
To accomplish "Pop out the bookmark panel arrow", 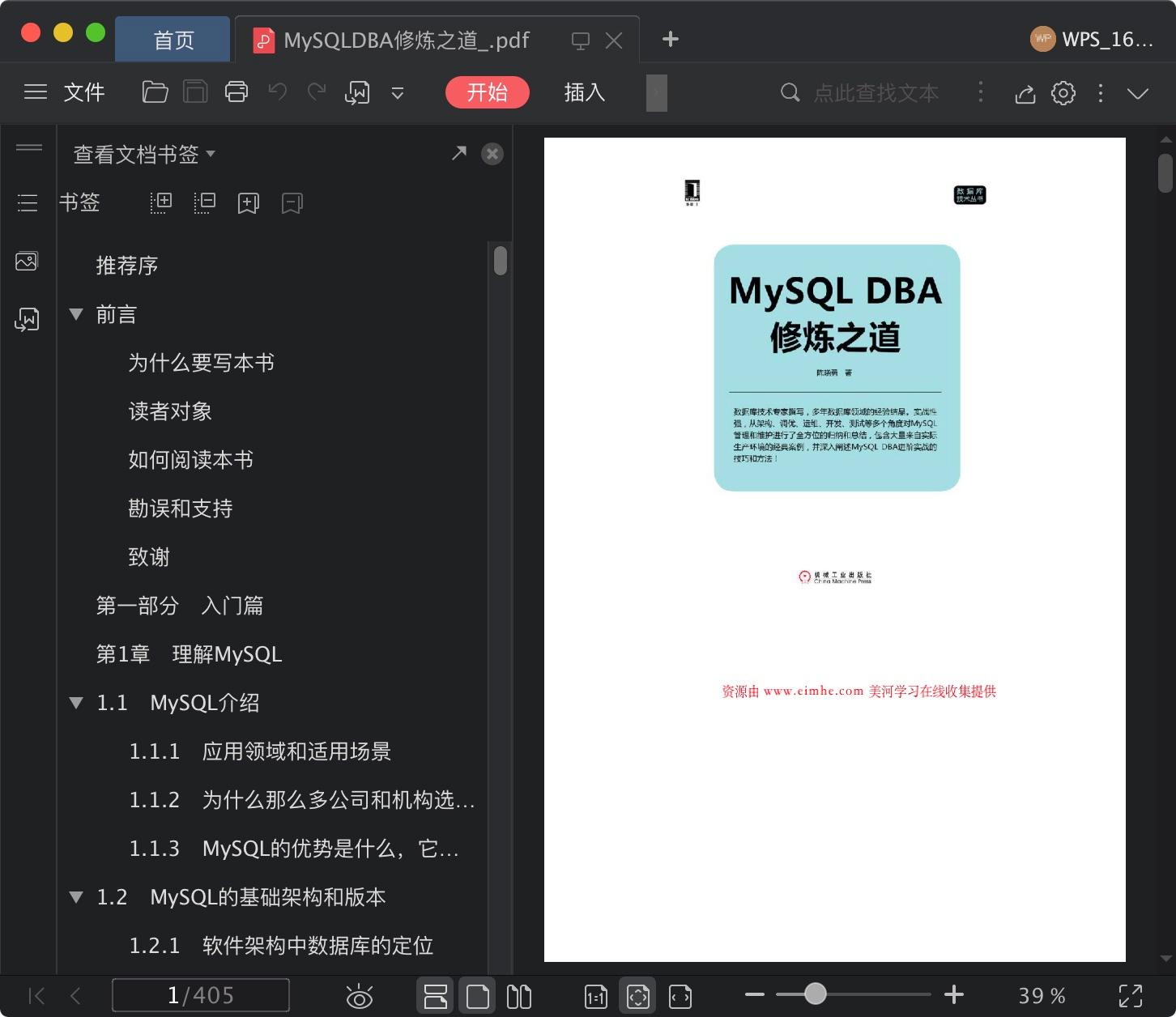I will [459, 153].
